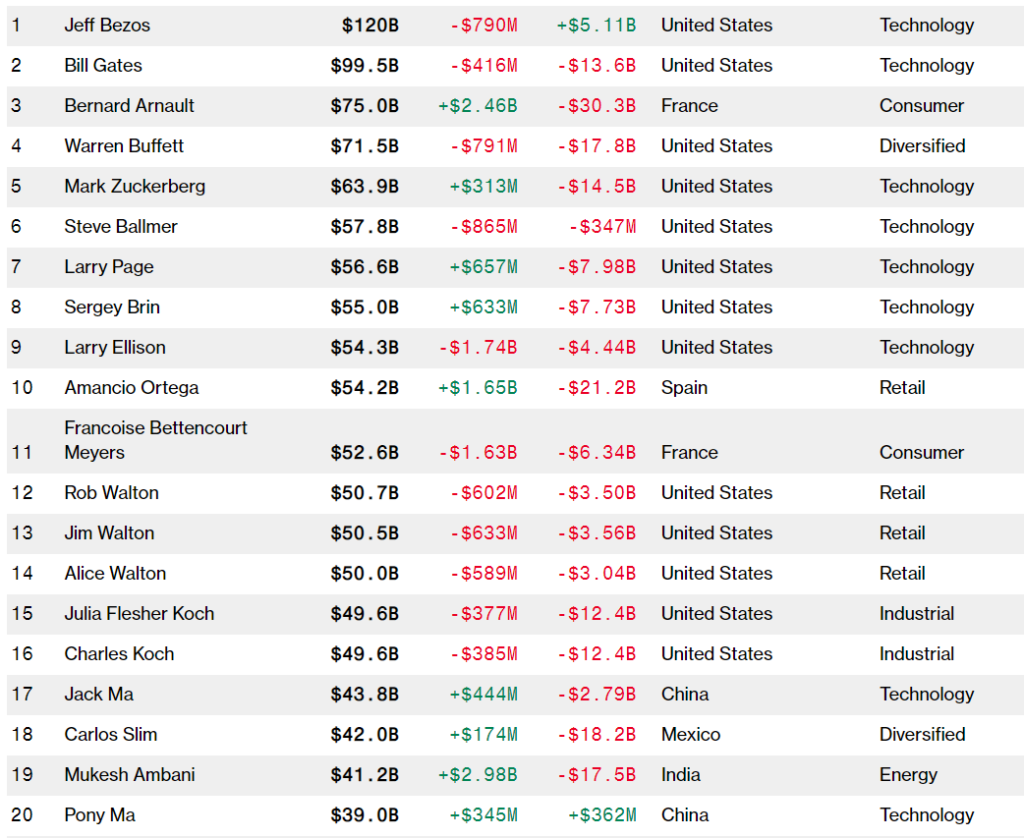Click the Spain country cell

point(684,387)
